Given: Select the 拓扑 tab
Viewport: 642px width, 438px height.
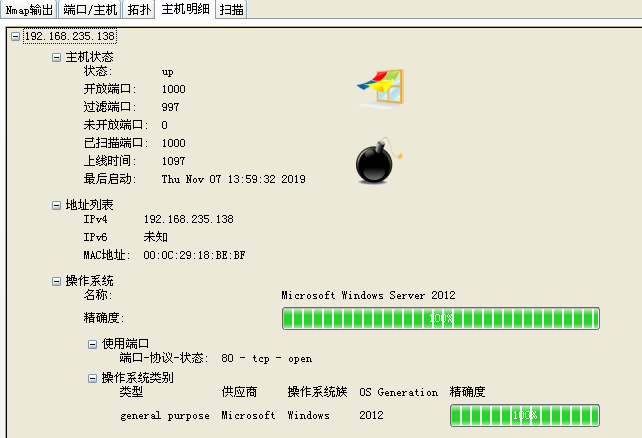Looking at the screenshot, I should (138, 10).
